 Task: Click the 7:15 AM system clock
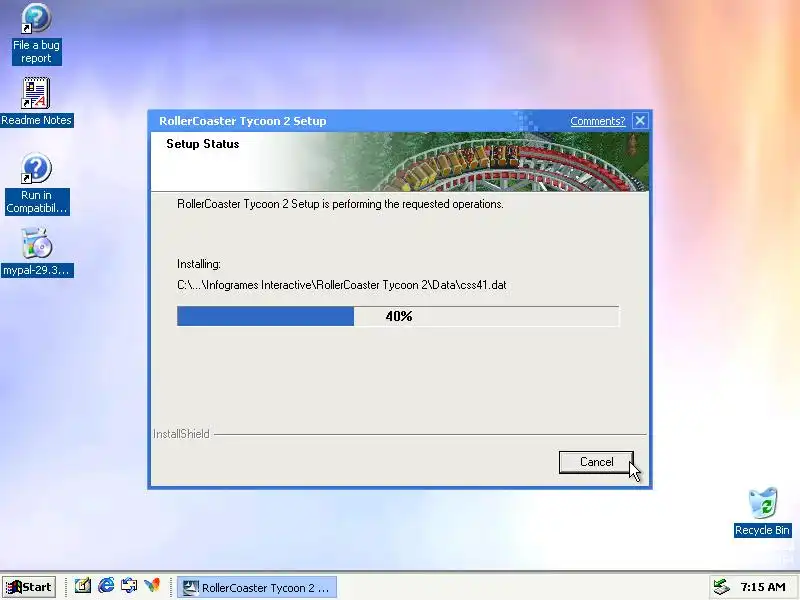(x=763, y=587)
